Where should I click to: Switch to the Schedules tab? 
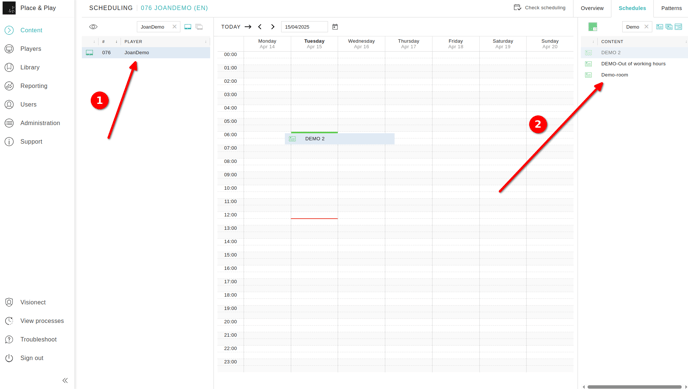pos(632,8)
